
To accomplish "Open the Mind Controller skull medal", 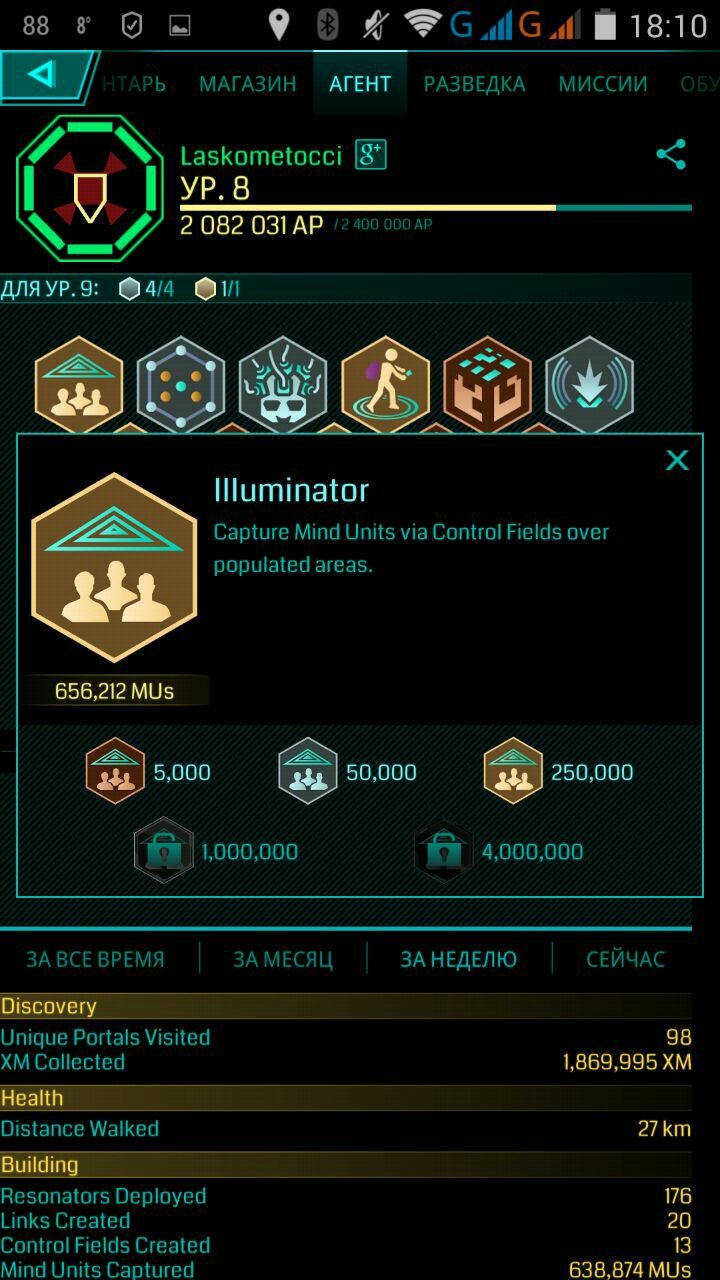I will (x=283, y=385).
